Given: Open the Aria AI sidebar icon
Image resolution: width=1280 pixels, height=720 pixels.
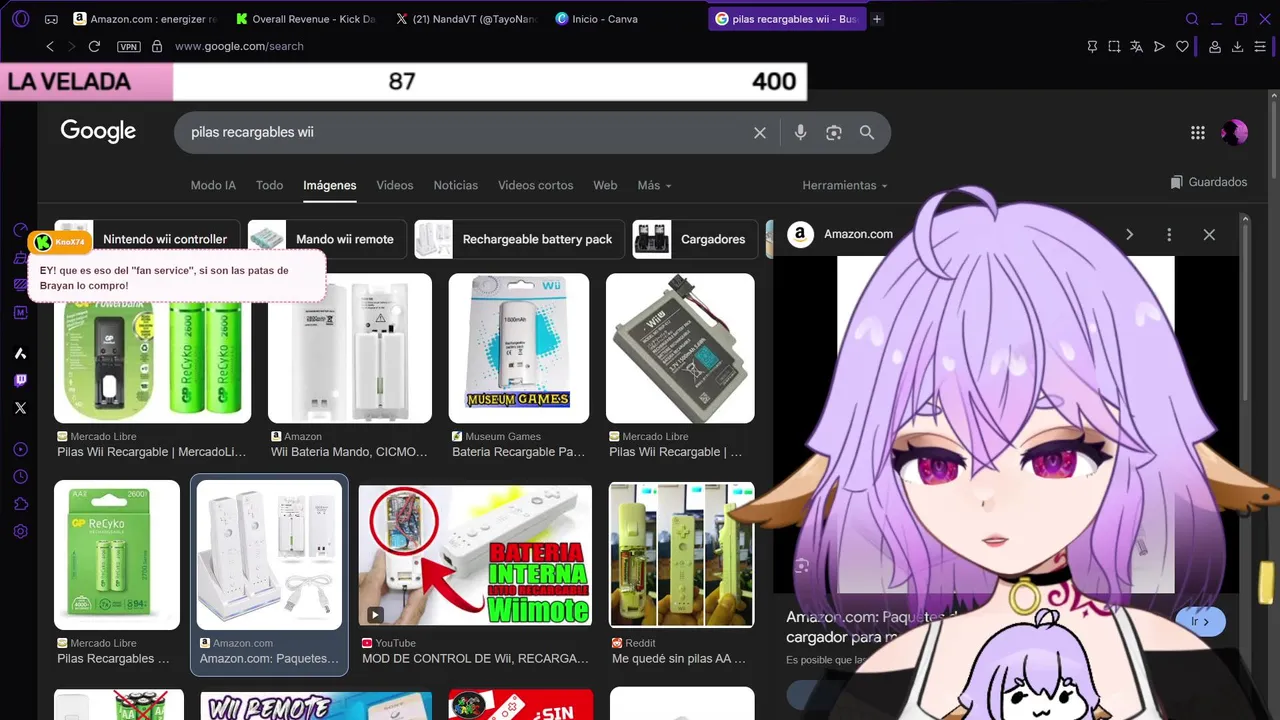Looking at the screenshot, I should [x=20, y=353].
